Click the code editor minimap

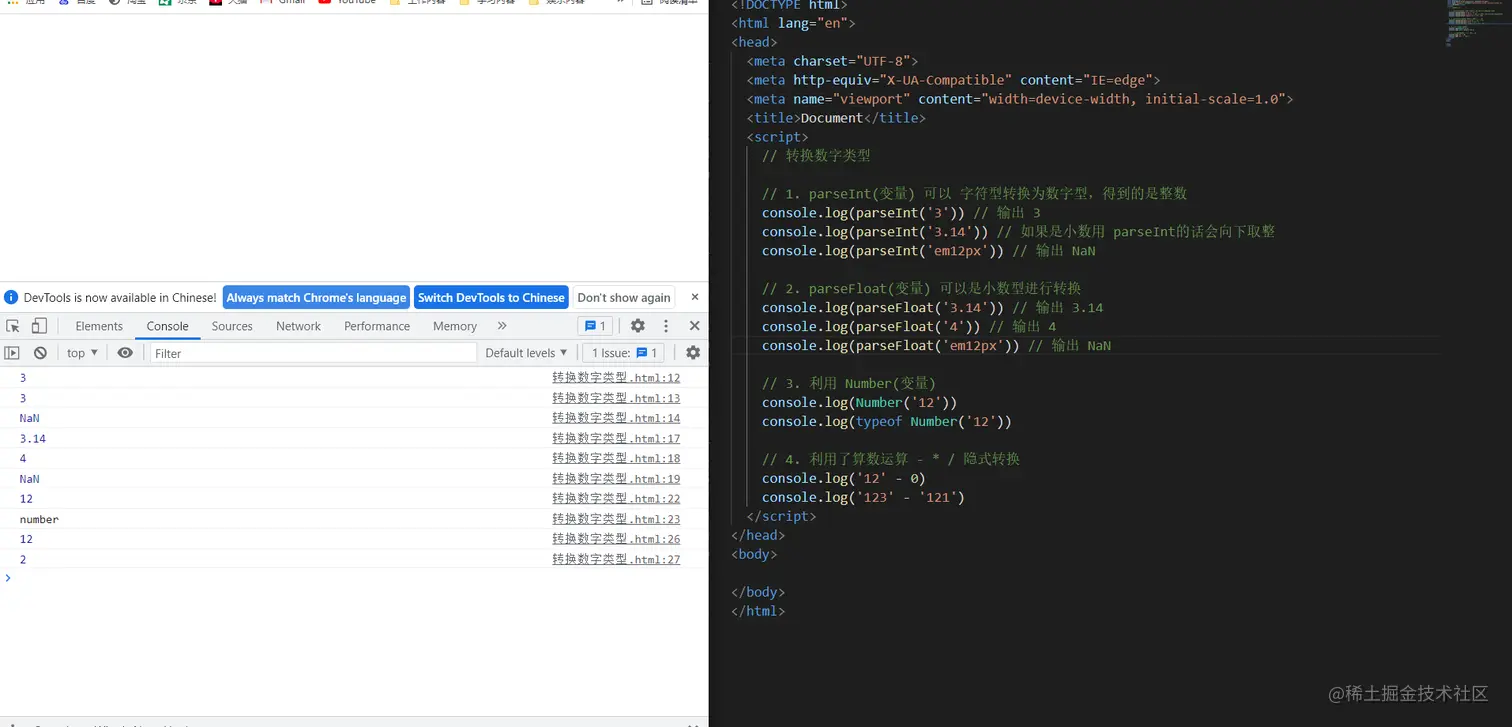1476,25
